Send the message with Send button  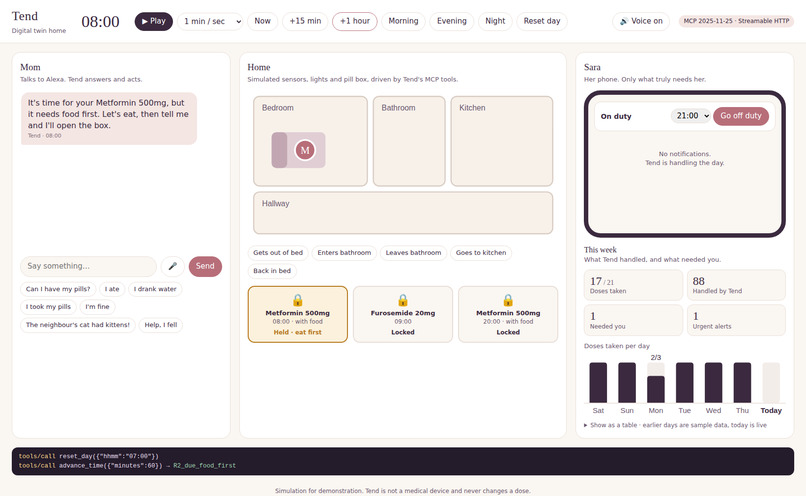click(x=205, y=266)
